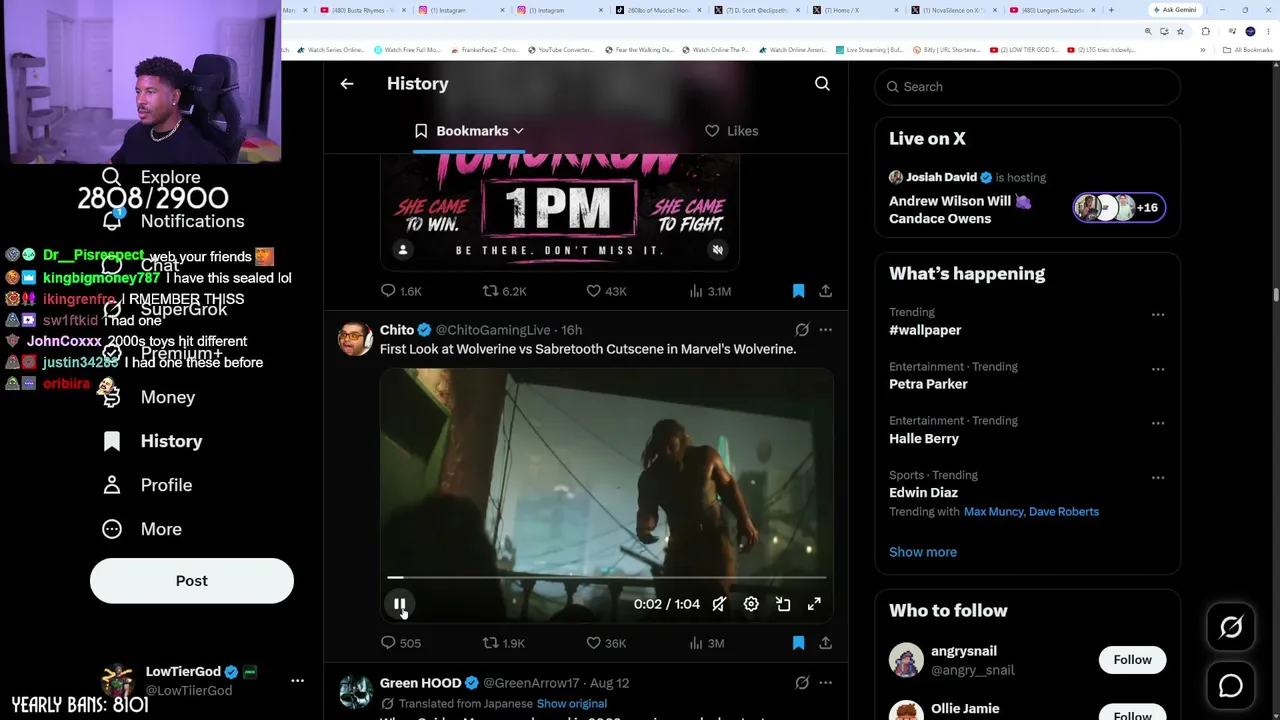
Task: Seek in the Wolverine video progress bar
Action: (607, 577)
